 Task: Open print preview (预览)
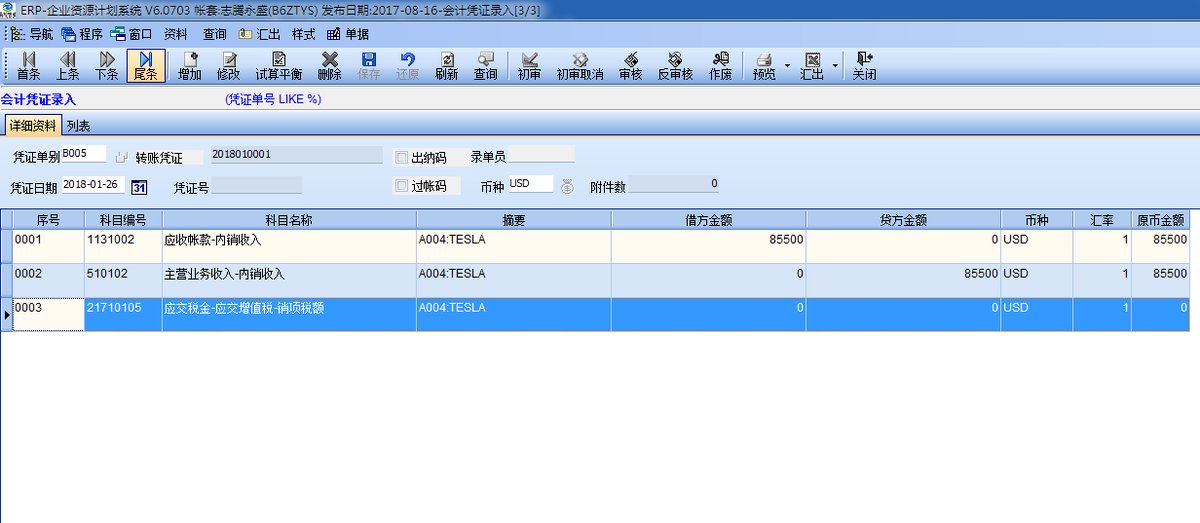point(764,66)
